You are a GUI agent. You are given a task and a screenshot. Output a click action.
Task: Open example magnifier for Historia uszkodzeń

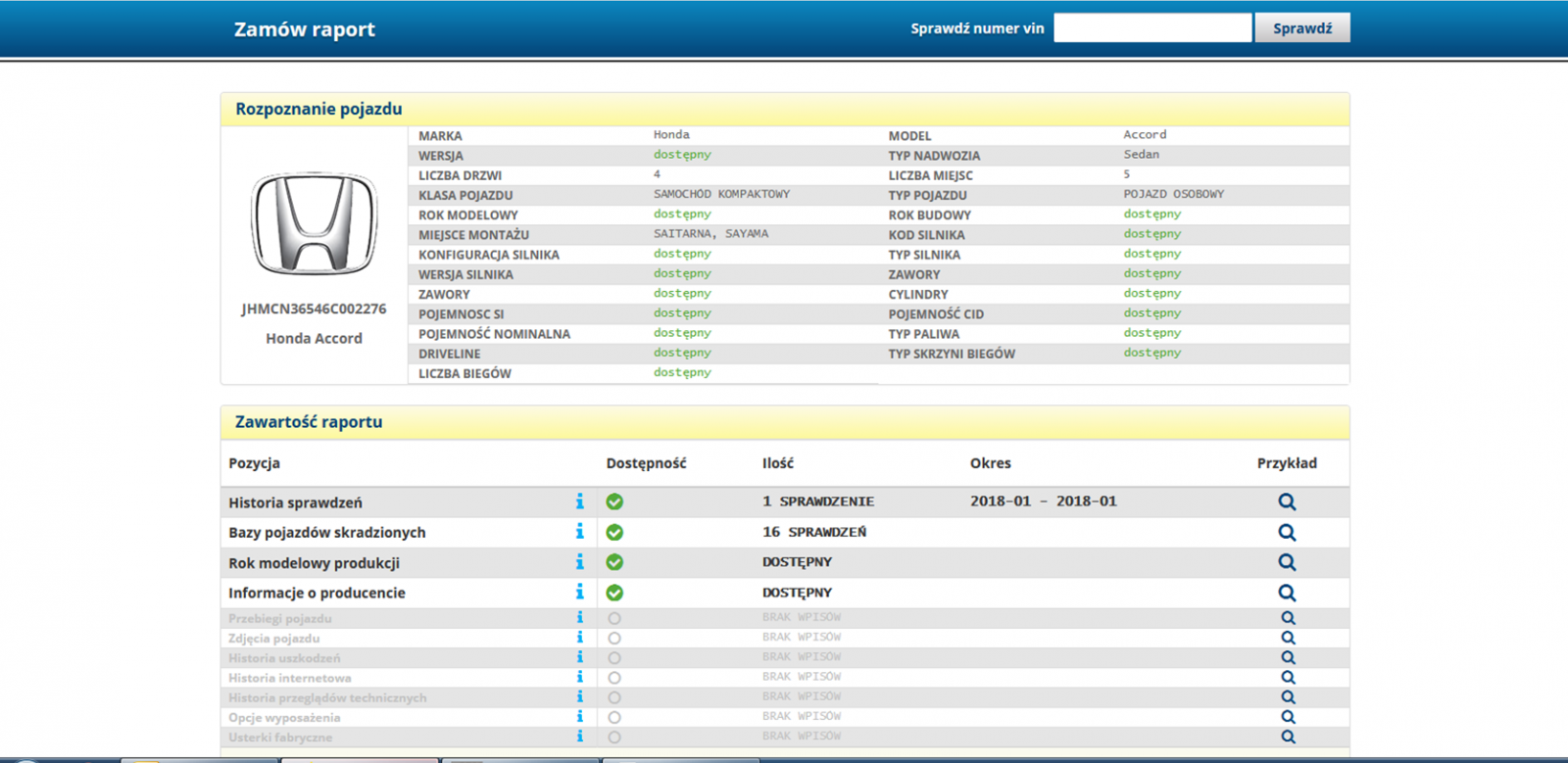pyautogui.click(x=1288, y=657)
